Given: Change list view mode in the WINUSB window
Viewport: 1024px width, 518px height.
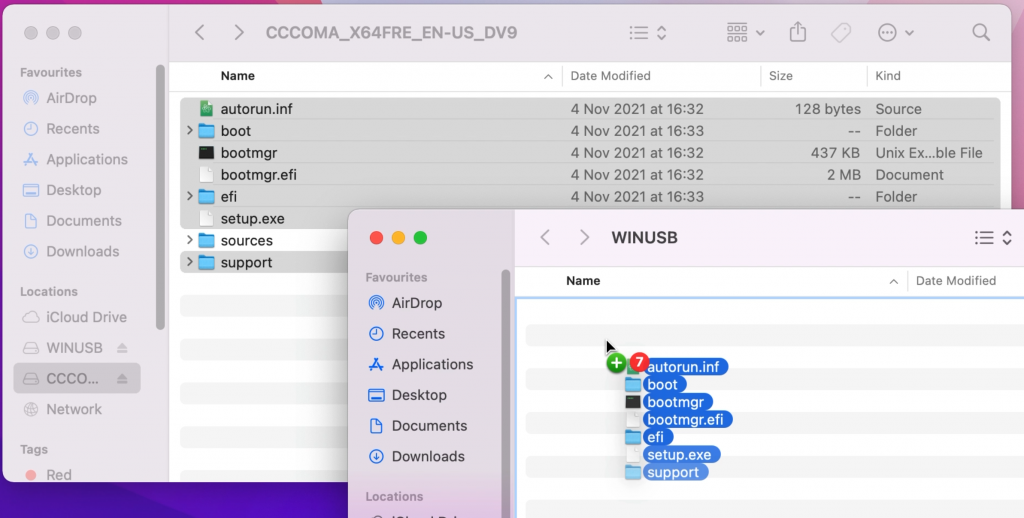Looking at the screenshot, I should click(x=993, y=238).
